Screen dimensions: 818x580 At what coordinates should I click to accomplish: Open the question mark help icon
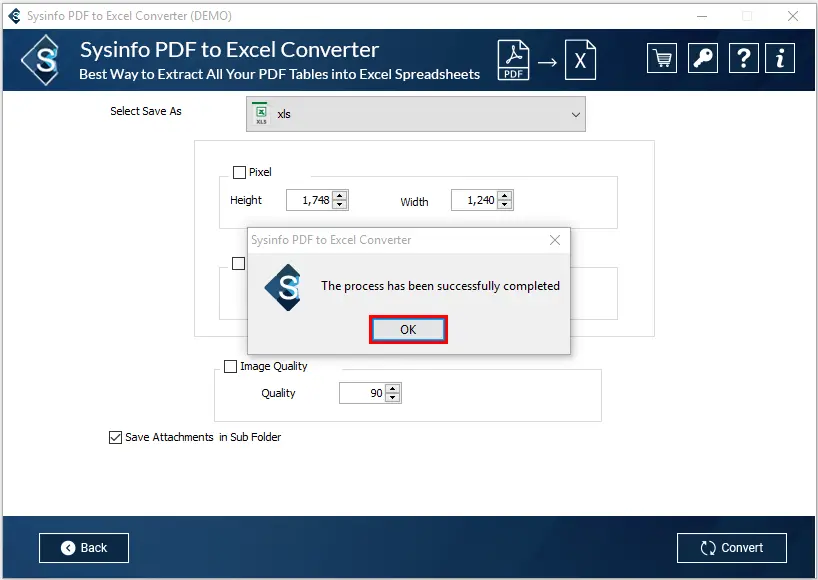point(743,58)
